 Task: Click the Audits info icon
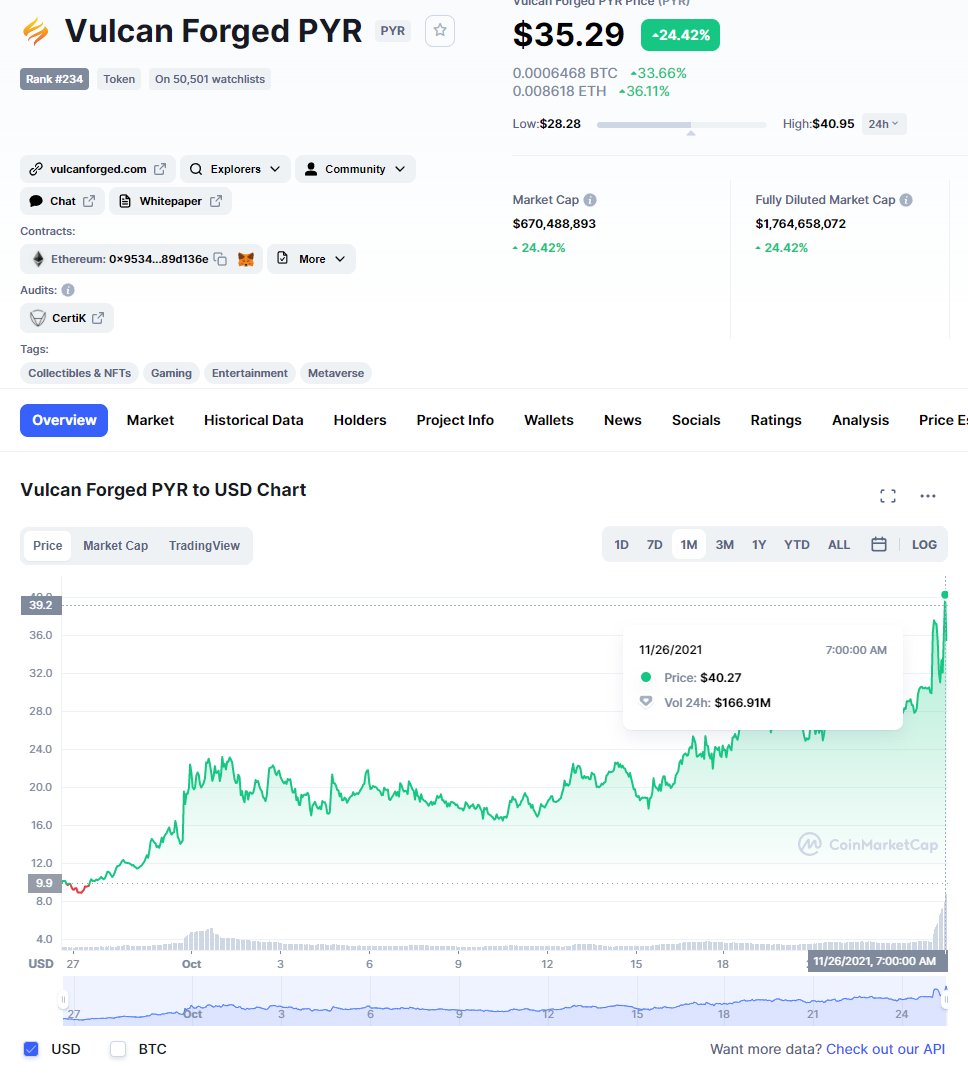(x=68, y=290)
